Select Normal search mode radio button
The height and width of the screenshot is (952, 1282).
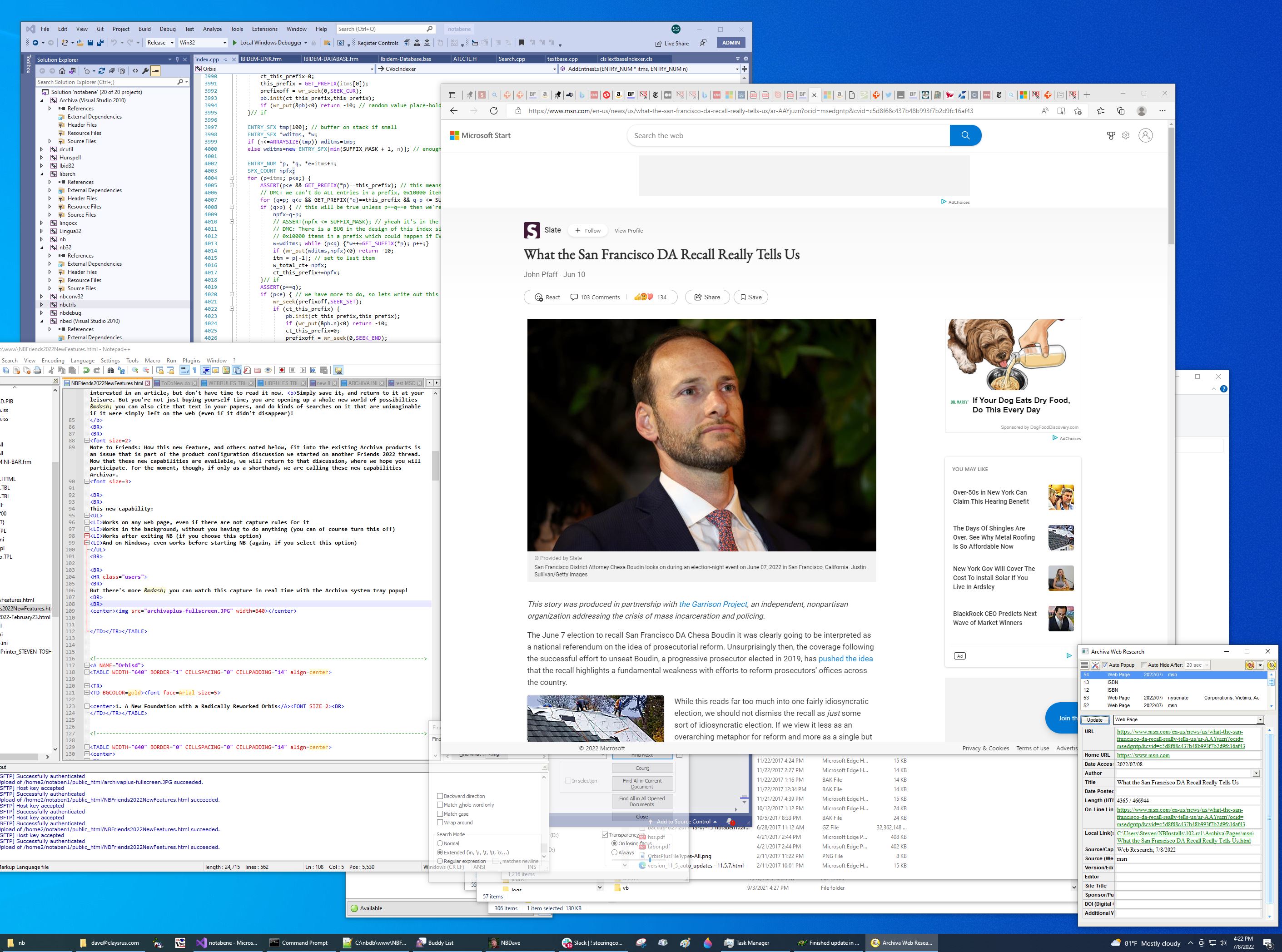440,843
